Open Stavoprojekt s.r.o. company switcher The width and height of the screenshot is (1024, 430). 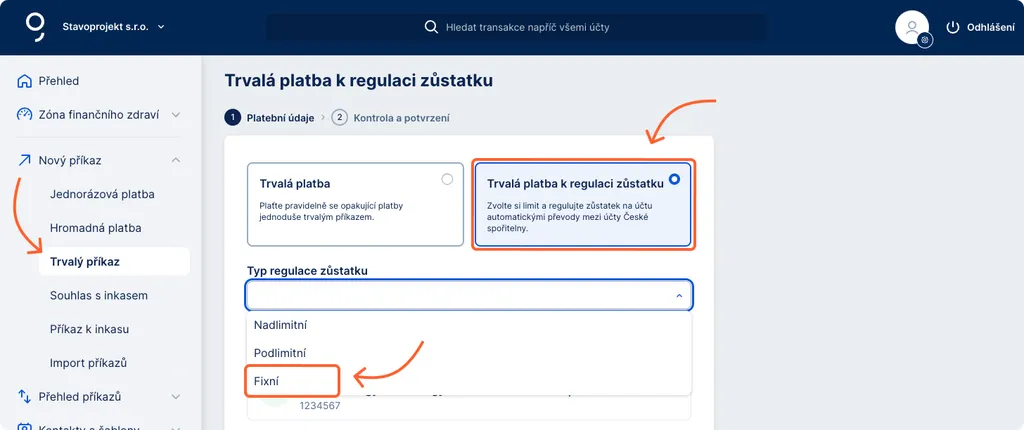coord(113,27)
